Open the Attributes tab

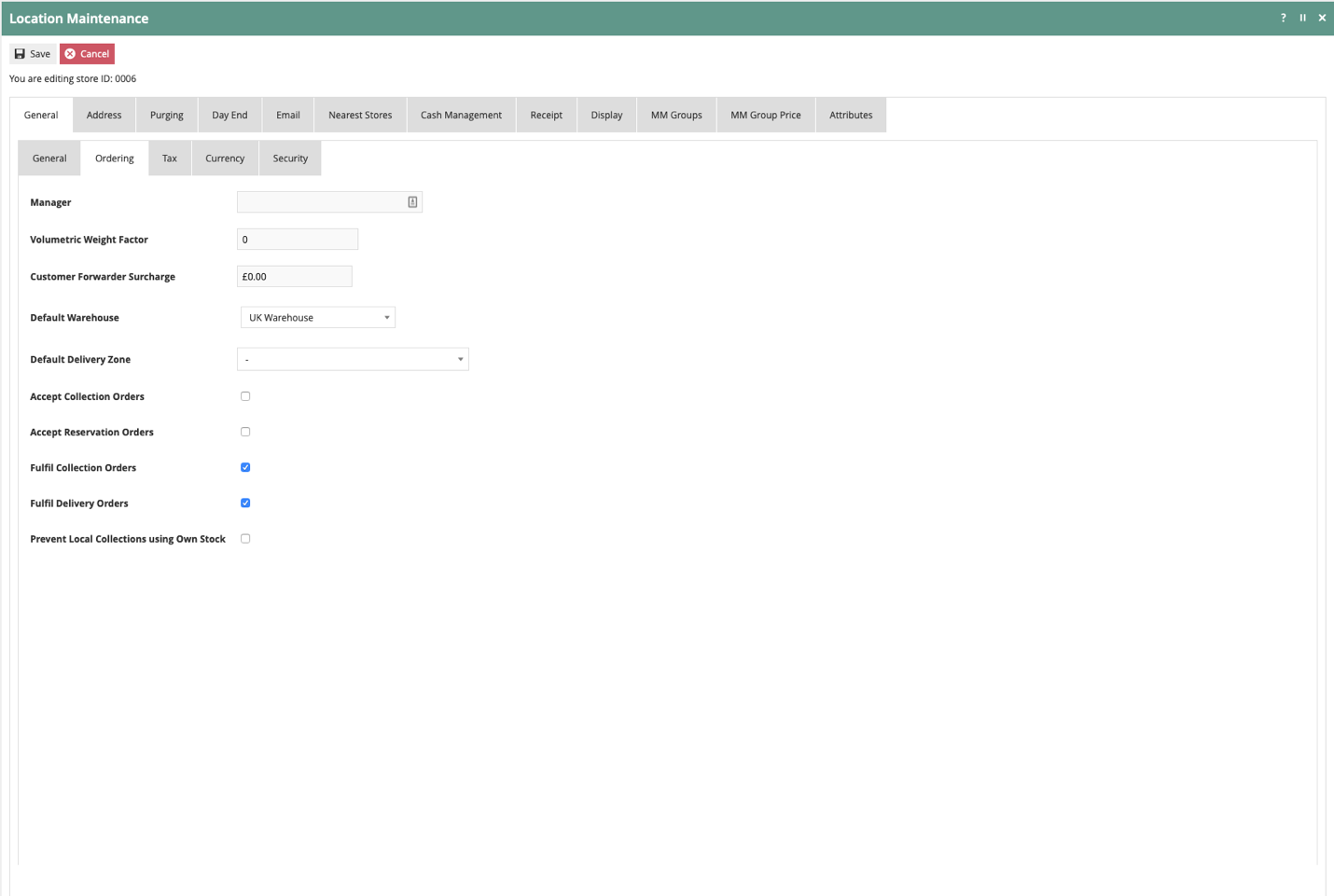pyautogui.click(x=851, y=115)
